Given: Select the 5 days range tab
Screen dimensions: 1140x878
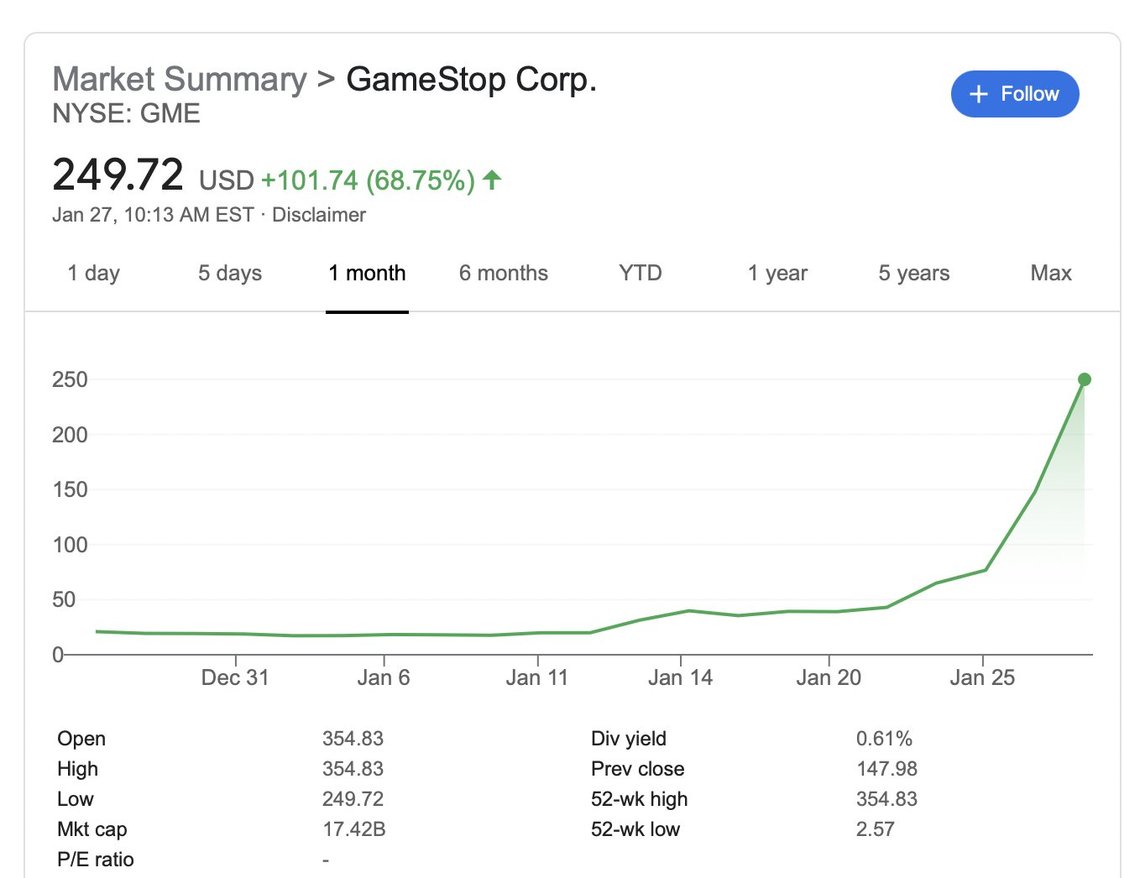Looking at the screenshot, I should (230, 273).
